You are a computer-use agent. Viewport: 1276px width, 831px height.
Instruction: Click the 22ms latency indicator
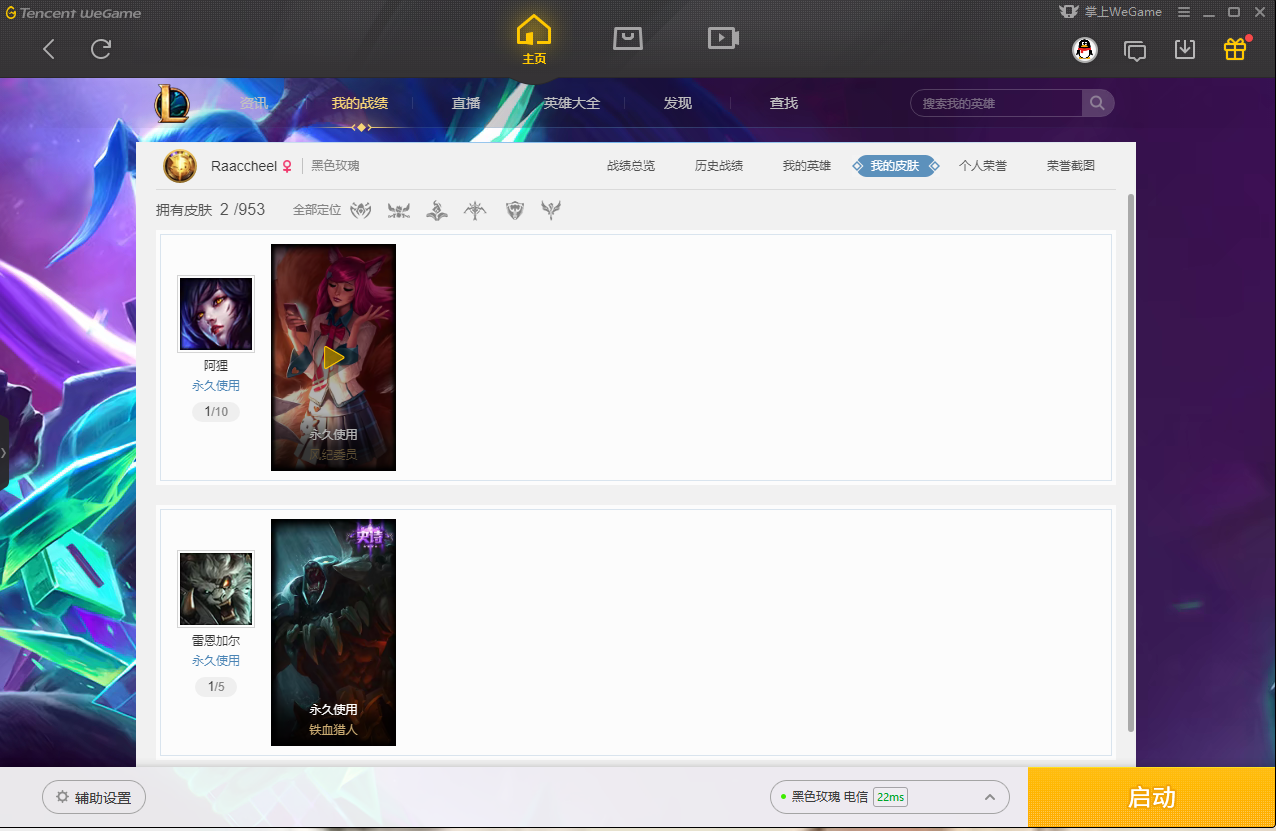[x=890, y=797]
